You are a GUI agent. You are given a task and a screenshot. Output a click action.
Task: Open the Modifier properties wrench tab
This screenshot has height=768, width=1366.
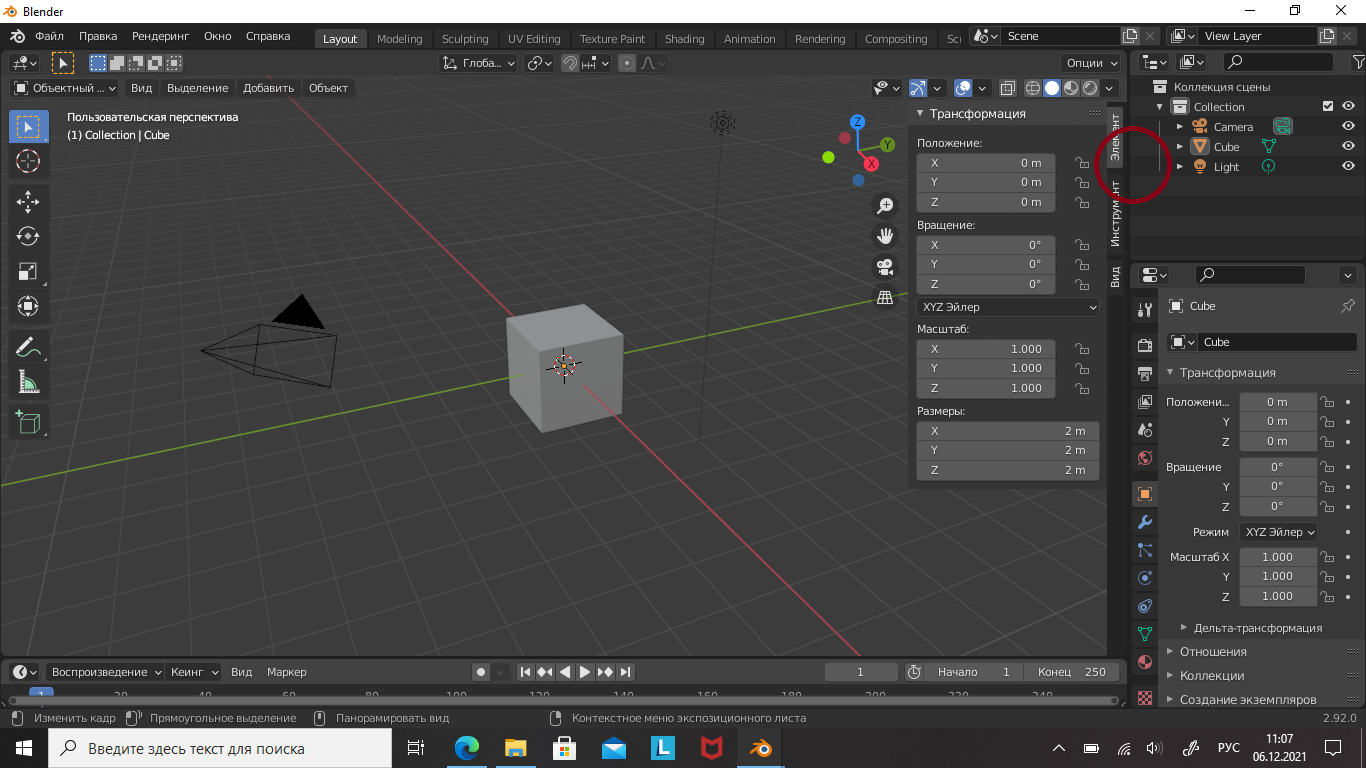(1145, 522)
